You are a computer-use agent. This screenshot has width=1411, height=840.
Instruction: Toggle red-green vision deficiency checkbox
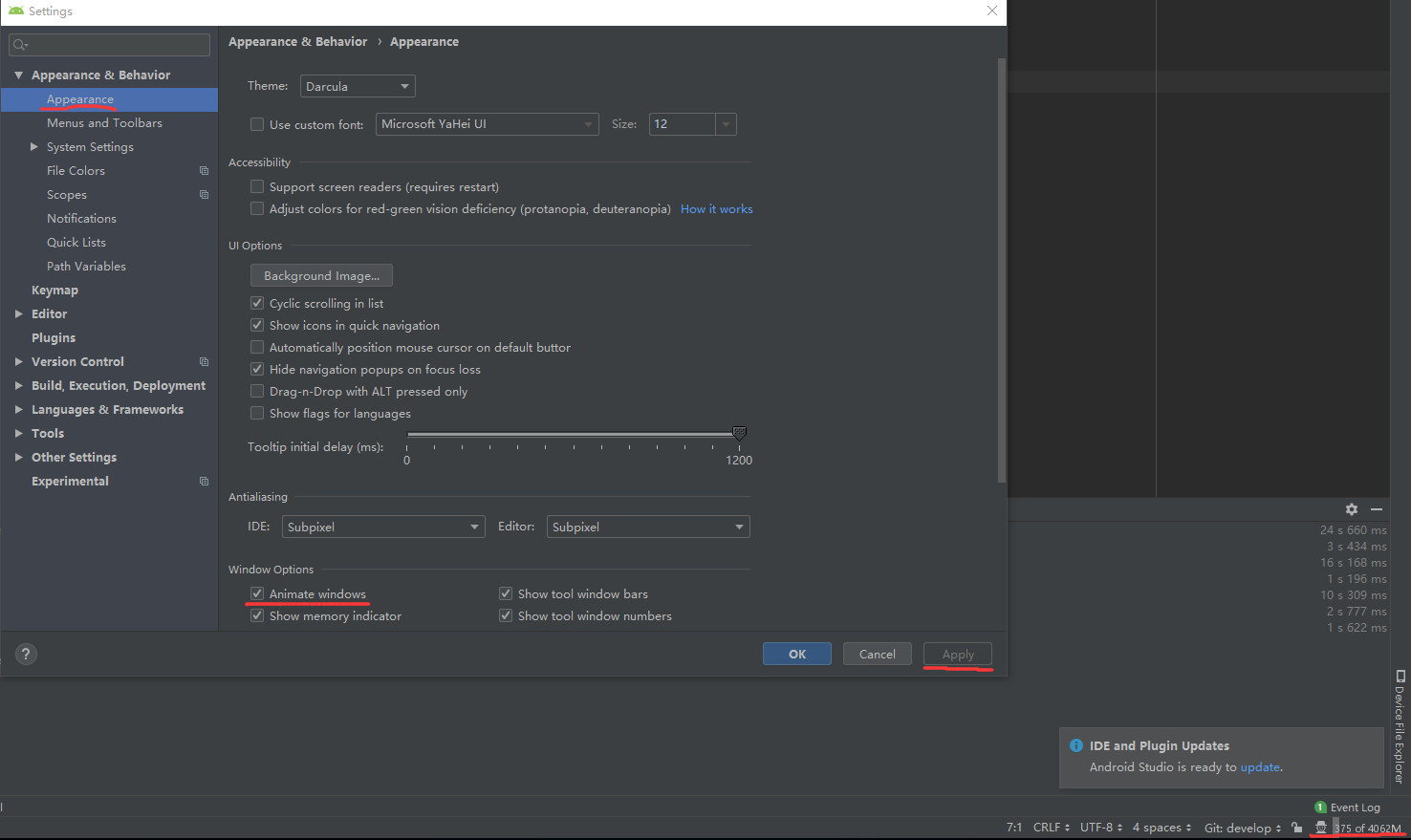click(x=257, y=208)
